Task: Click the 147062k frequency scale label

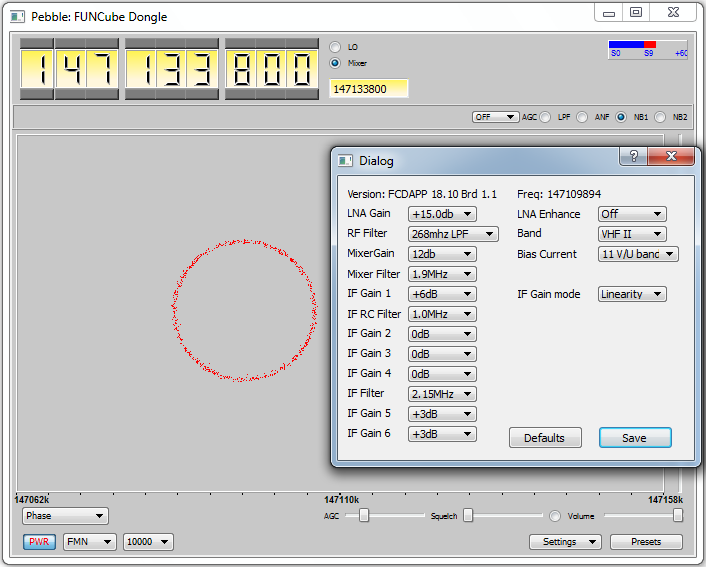Action: pos(32,500)
